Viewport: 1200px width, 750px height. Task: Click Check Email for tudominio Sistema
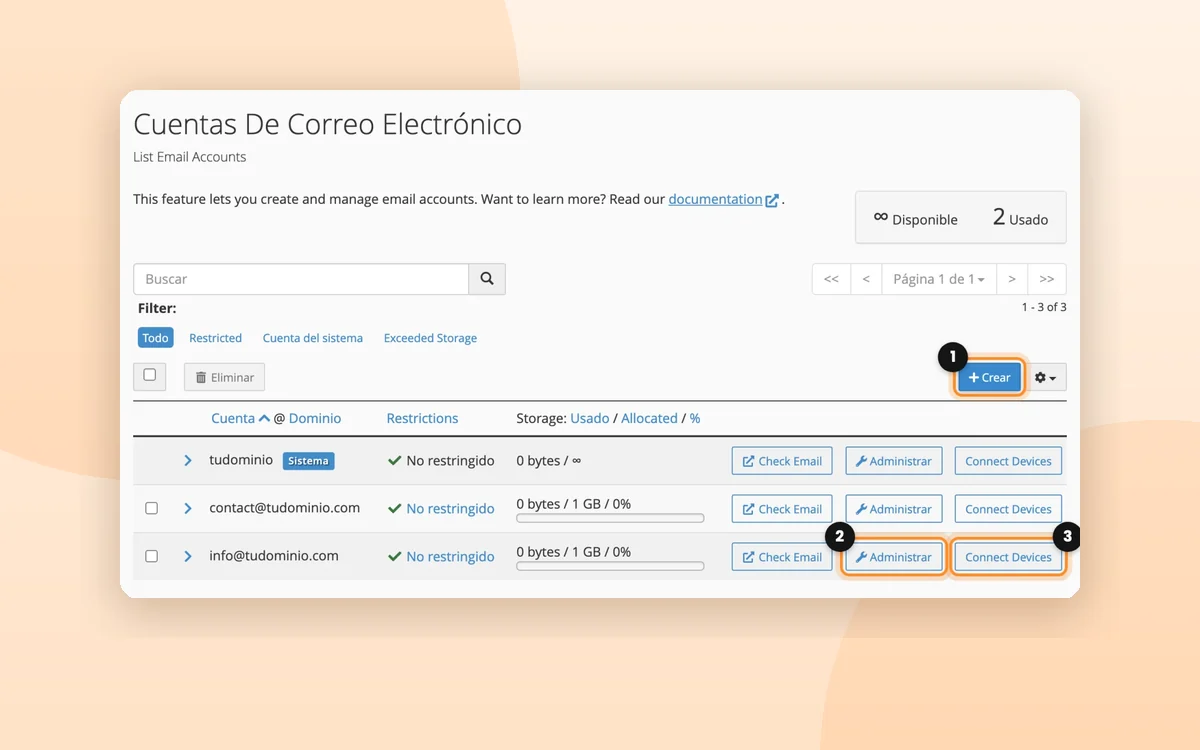click(x=782, y=461)
